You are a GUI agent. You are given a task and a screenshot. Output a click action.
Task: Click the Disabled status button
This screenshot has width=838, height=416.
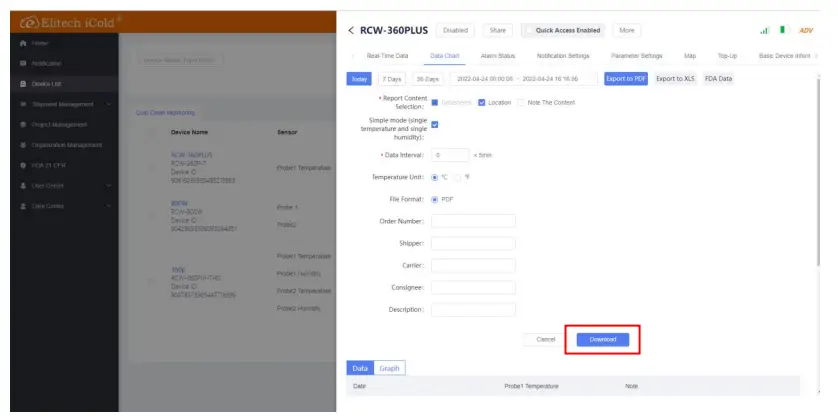click(x=455, y=30)
